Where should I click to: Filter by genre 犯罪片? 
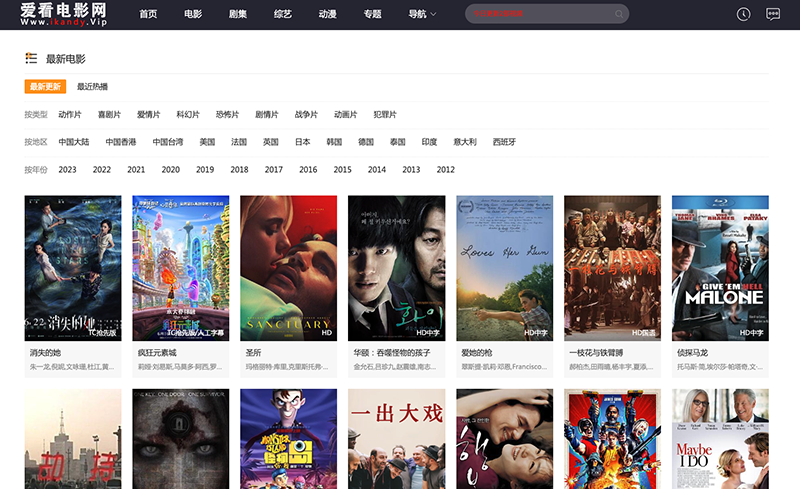tap(385, 114)
